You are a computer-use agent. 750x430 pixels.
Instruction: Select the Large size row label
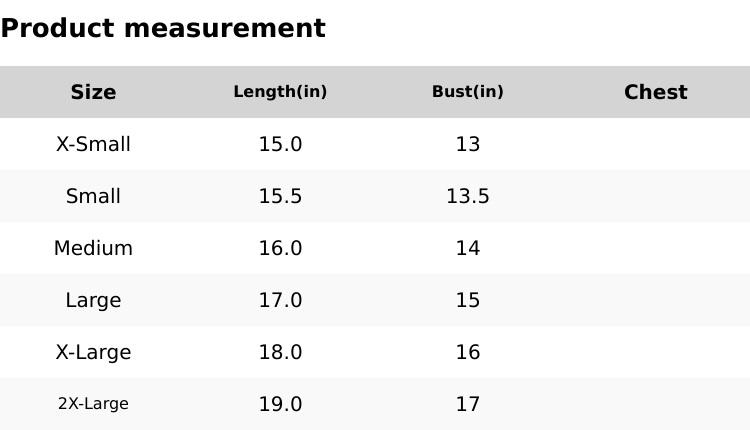point(93,300)
